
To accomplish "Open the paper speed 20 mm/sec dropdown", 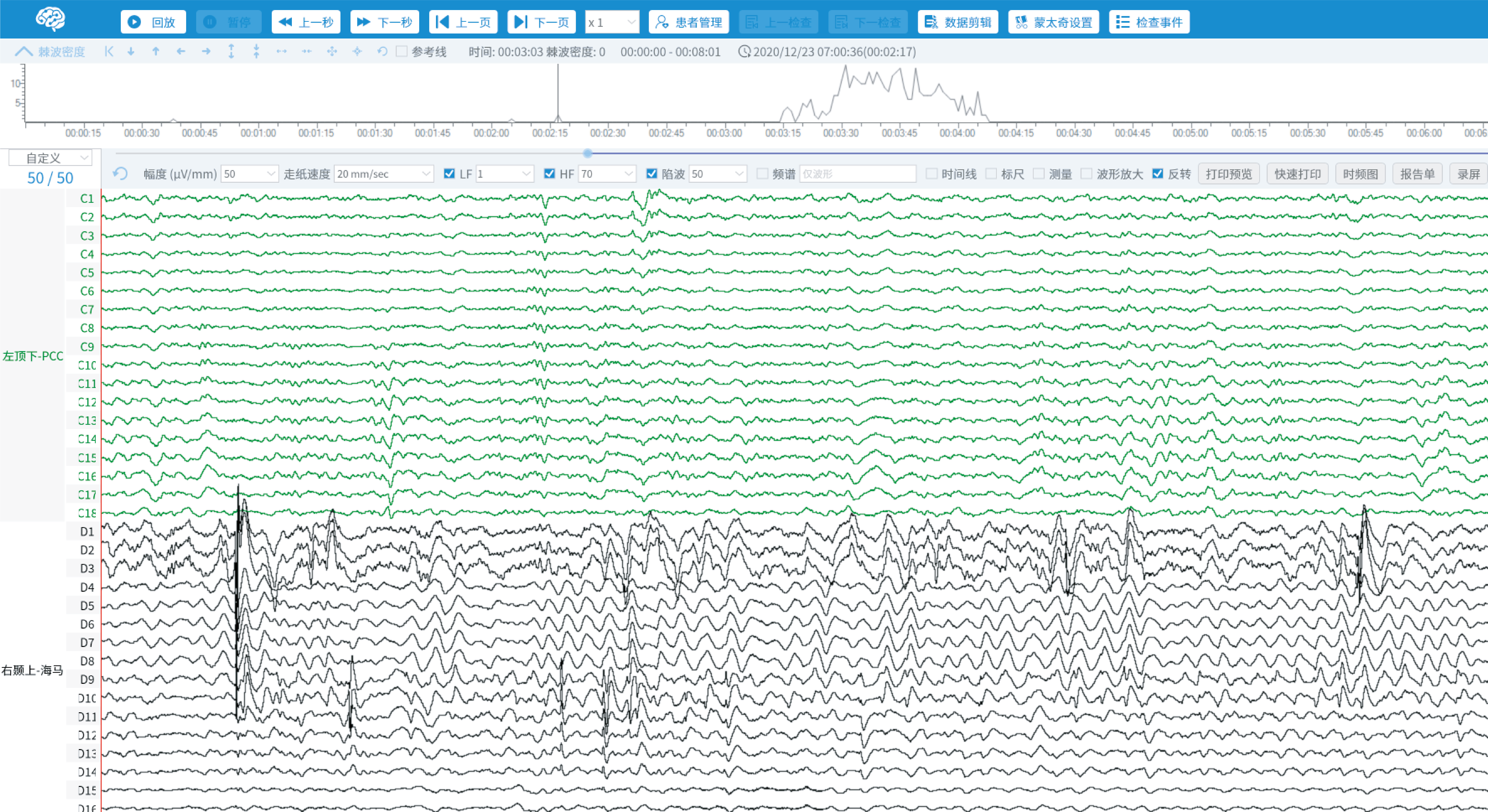I will [x=384, y=174].
